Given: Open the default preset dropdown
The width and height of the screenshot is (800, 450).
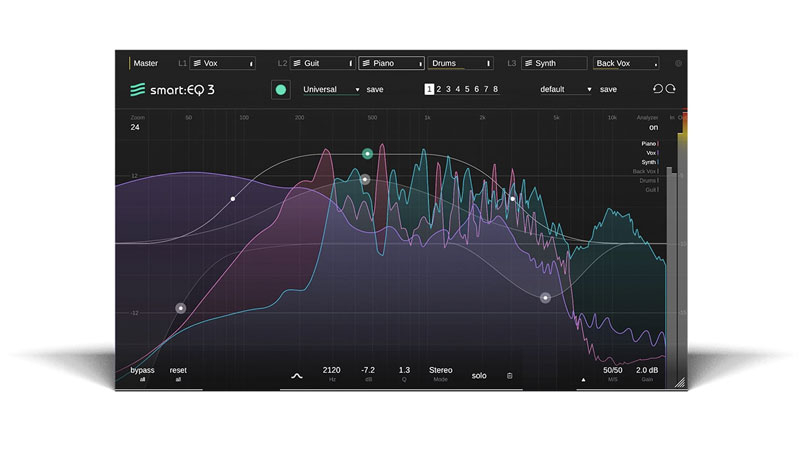Looking at the screenshot, I should [x=566, y=89].
